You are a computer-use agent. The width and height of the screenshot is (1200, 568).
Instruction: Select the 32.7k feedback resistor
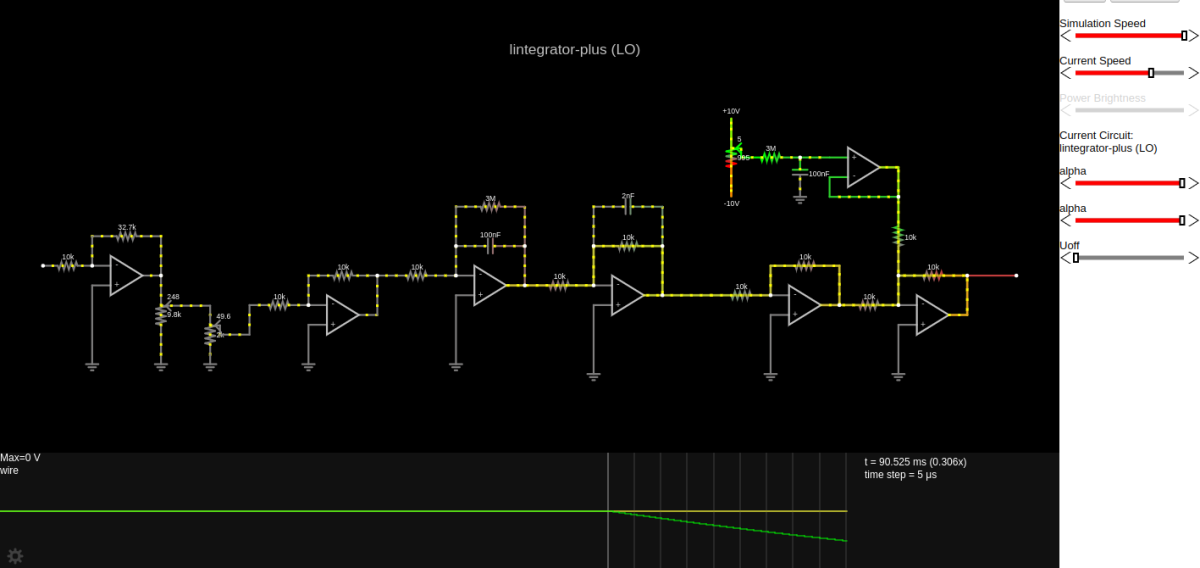click(126, 236)
